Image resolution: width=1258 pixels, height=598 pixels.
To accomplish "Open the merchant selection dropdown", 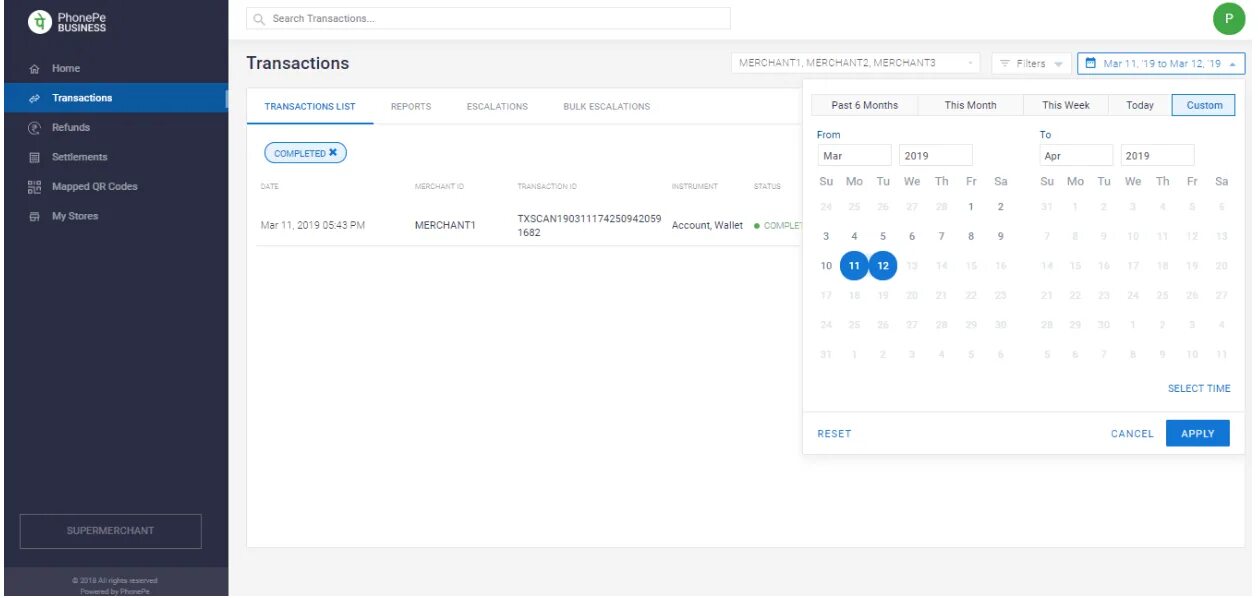I will coord(852,62).
